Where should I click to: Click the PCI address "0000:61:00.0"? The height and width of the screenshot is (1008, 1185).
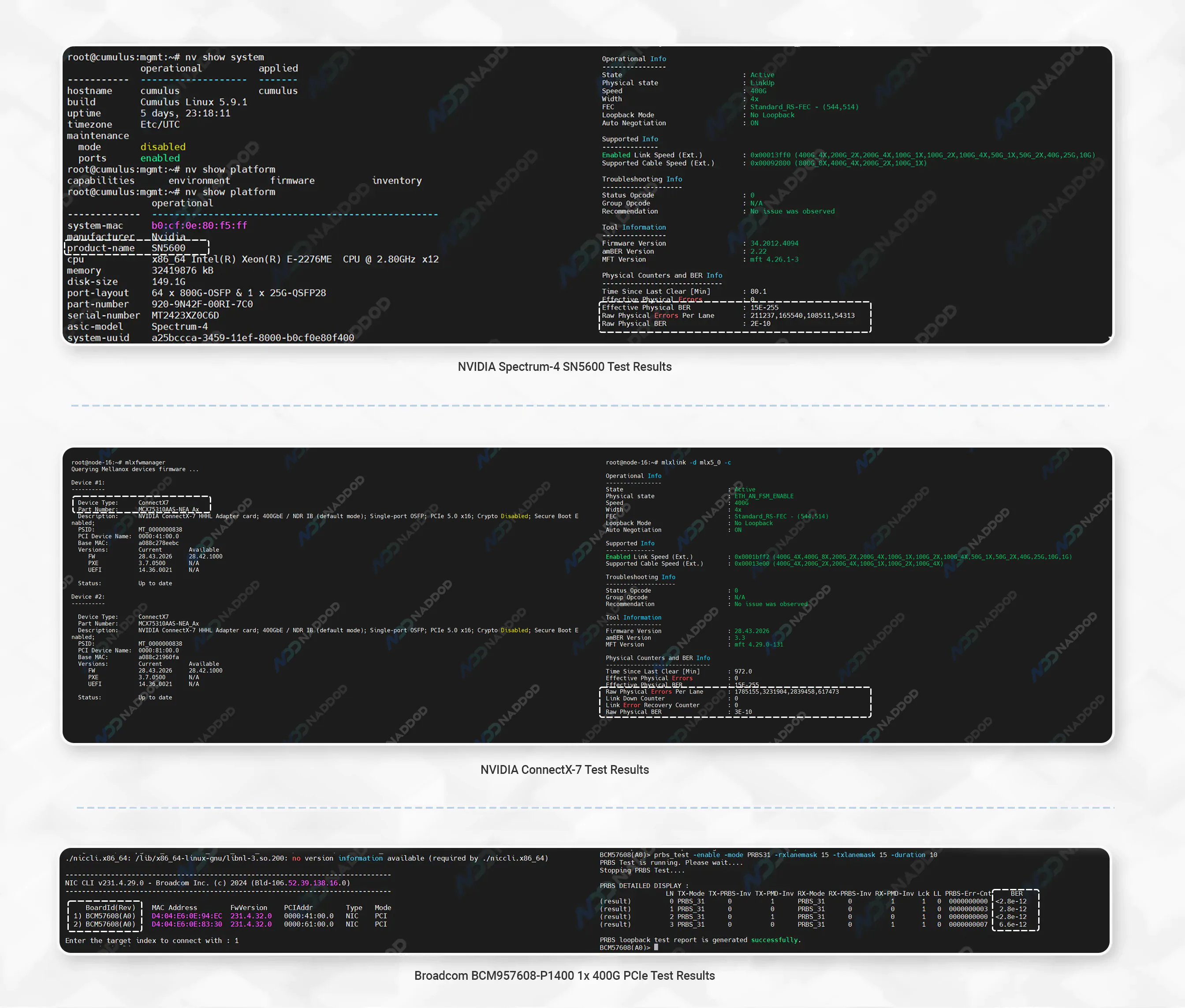309,924
